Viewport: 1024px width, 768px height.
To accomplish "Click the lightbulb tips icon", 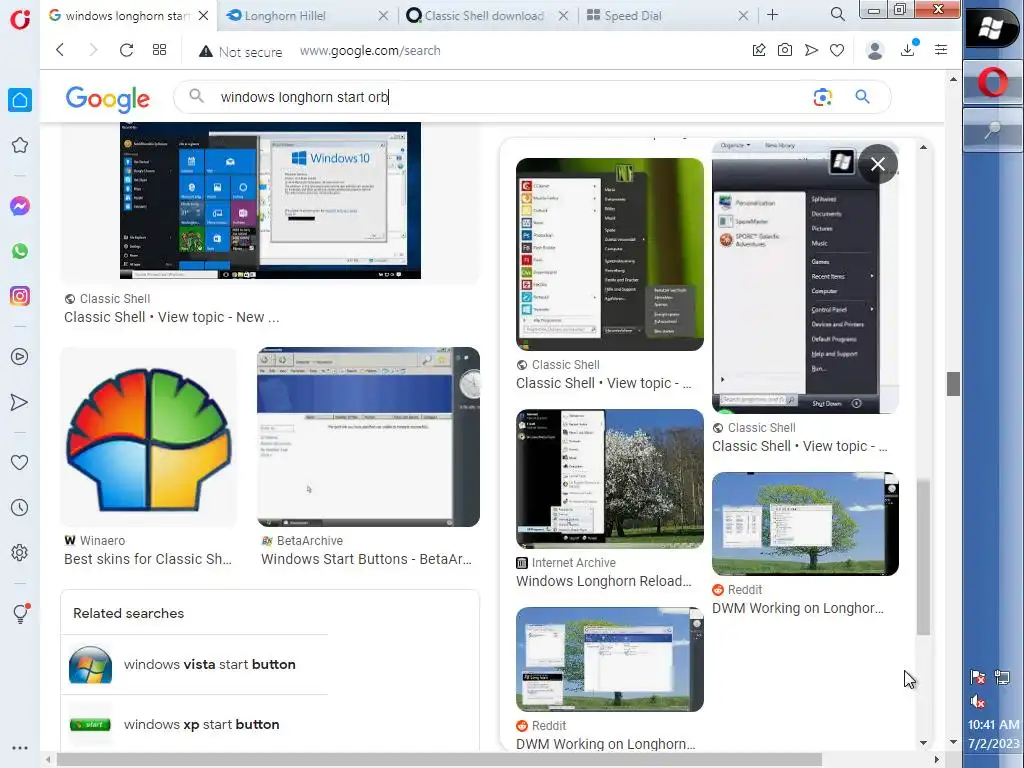I will [x=21, y=613].
